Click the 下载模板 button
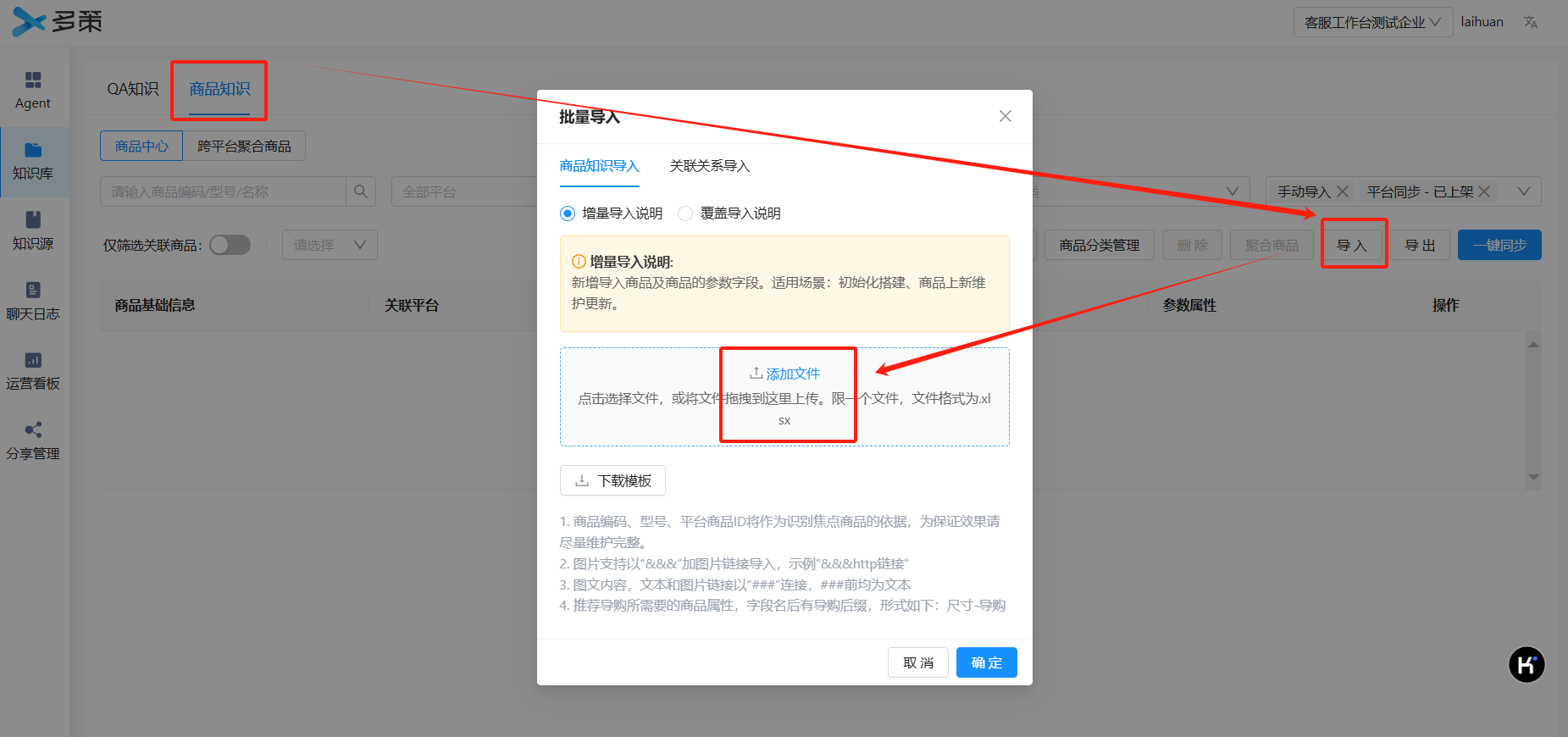1568x737 pixels. click(x=612, y=480)
